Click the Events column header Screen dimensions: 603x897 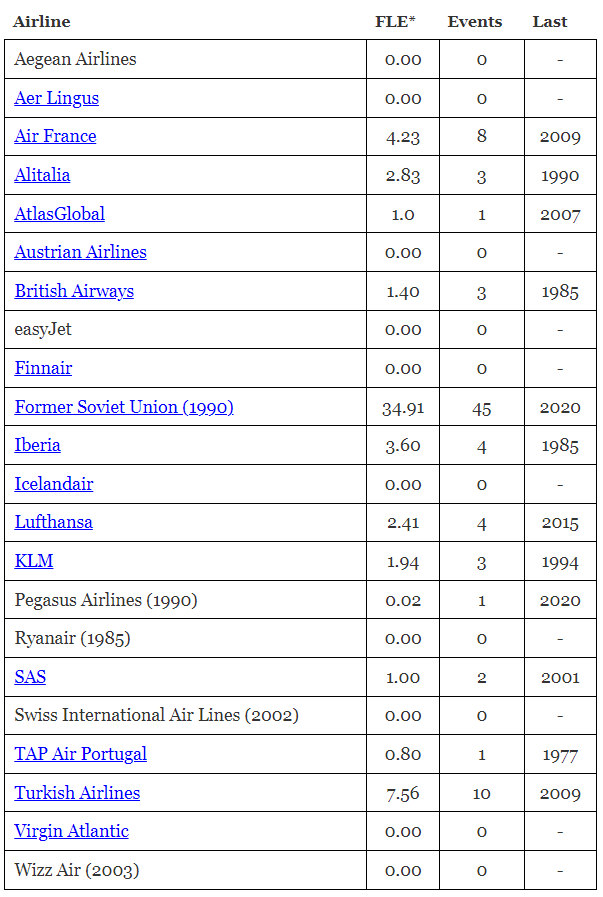click(475, 21)
